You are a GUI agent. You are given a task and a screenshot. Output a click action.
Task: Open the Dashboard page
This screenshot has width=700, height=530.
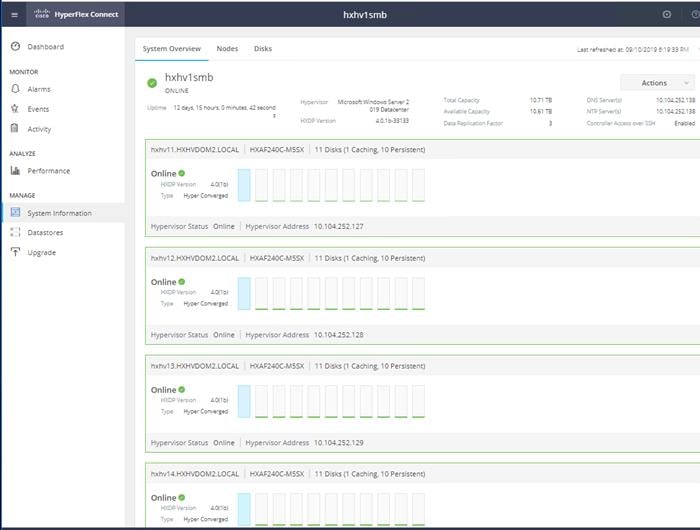coord(46,46)
